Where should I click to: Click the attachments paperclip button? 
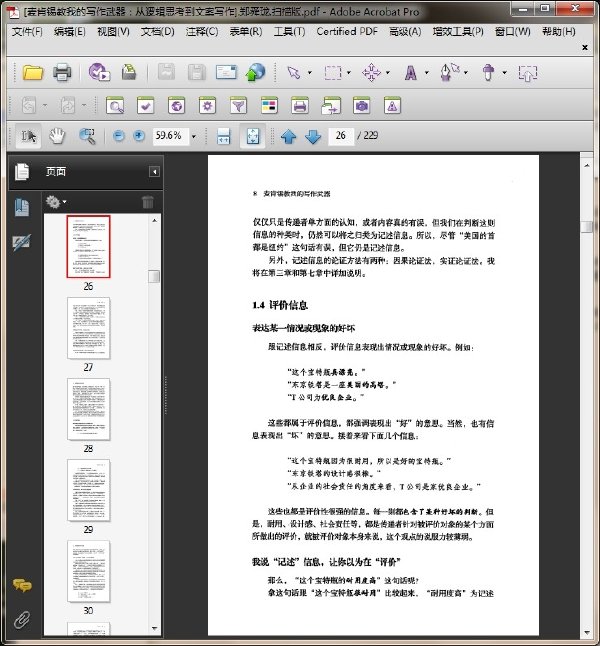[22, 620]
